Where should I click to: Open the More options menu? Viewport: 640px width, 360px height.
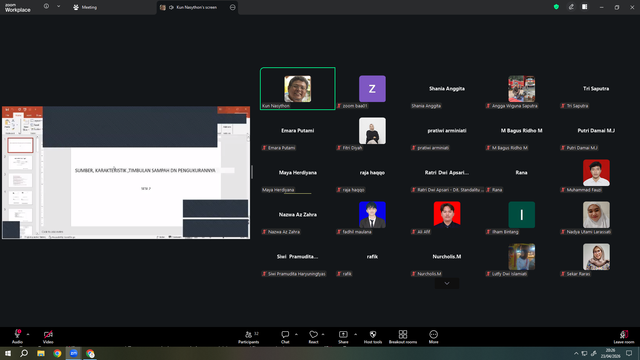click(x=433, y=337)
